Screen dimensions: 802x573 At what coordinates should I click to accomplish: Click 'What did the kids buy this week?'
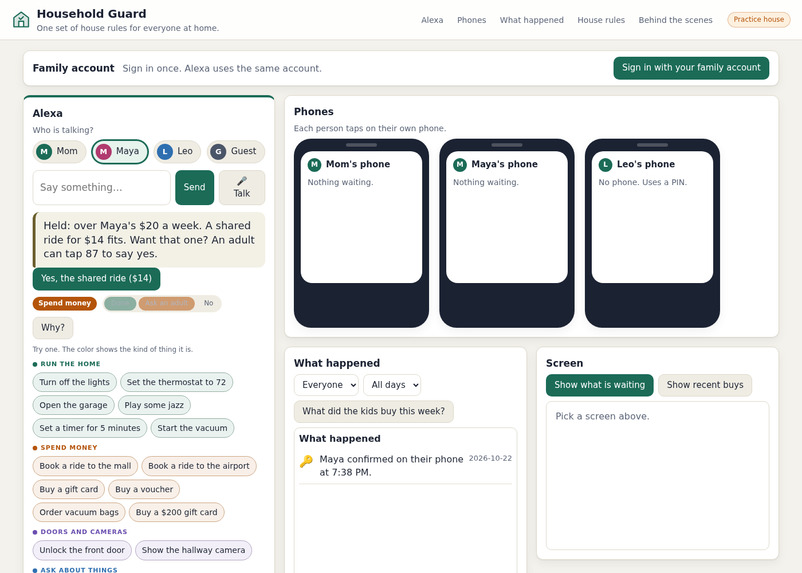373,411
